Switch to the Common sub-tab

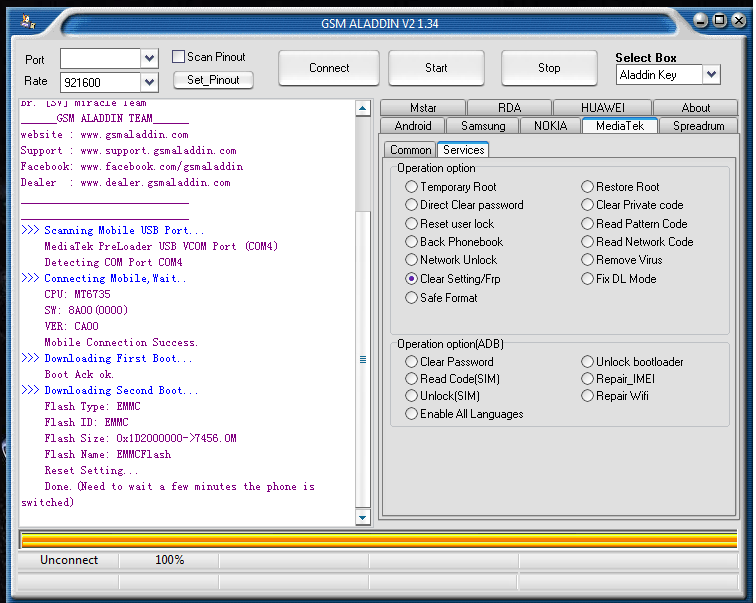[x=410, y=150]
